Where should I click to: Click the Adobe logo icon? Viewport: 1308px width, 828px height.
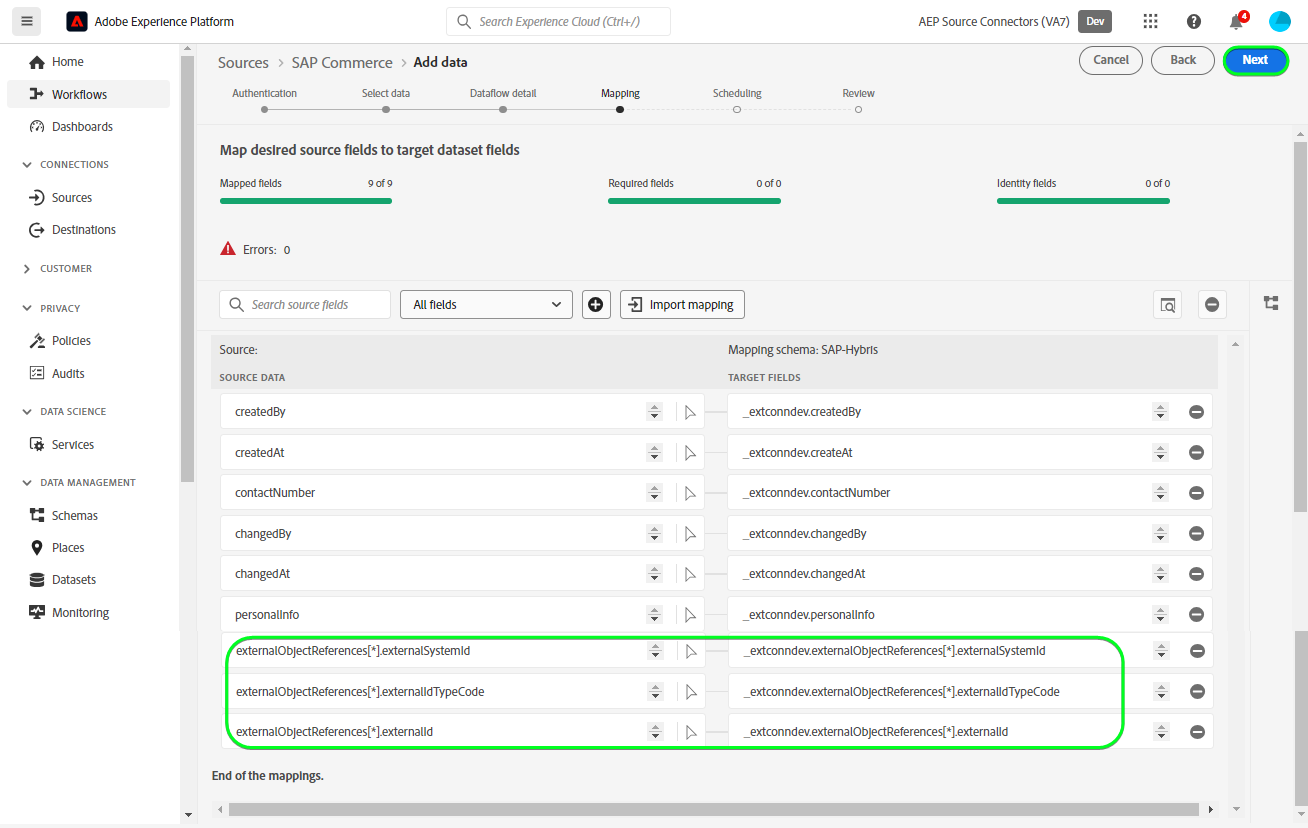[76, 21]
